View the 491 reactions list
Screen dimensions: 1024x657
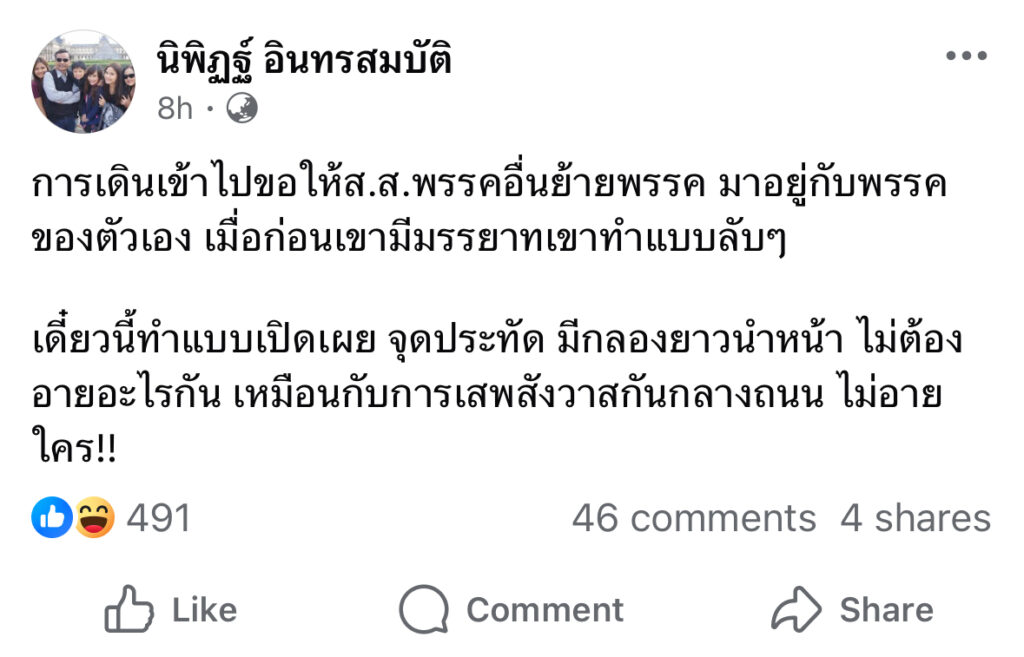158,518
